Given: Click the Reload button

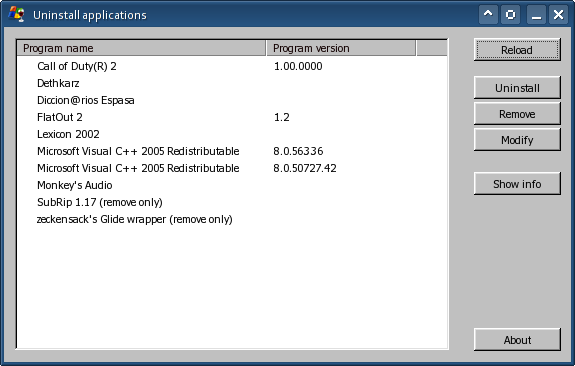Looking at the screenshot, I should pyautogui.click(x=517, y=50).
